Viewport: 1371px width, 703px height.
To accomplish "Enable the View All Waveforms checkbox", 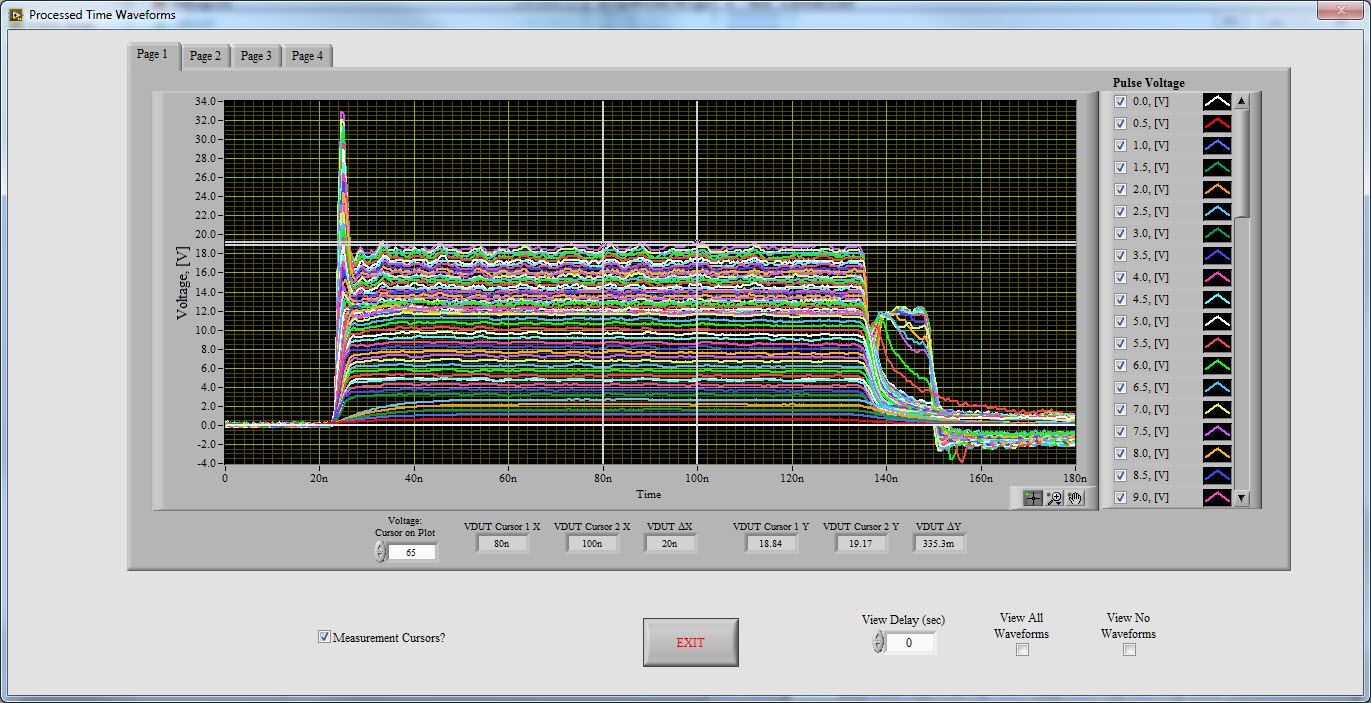I will [1022, 650].
